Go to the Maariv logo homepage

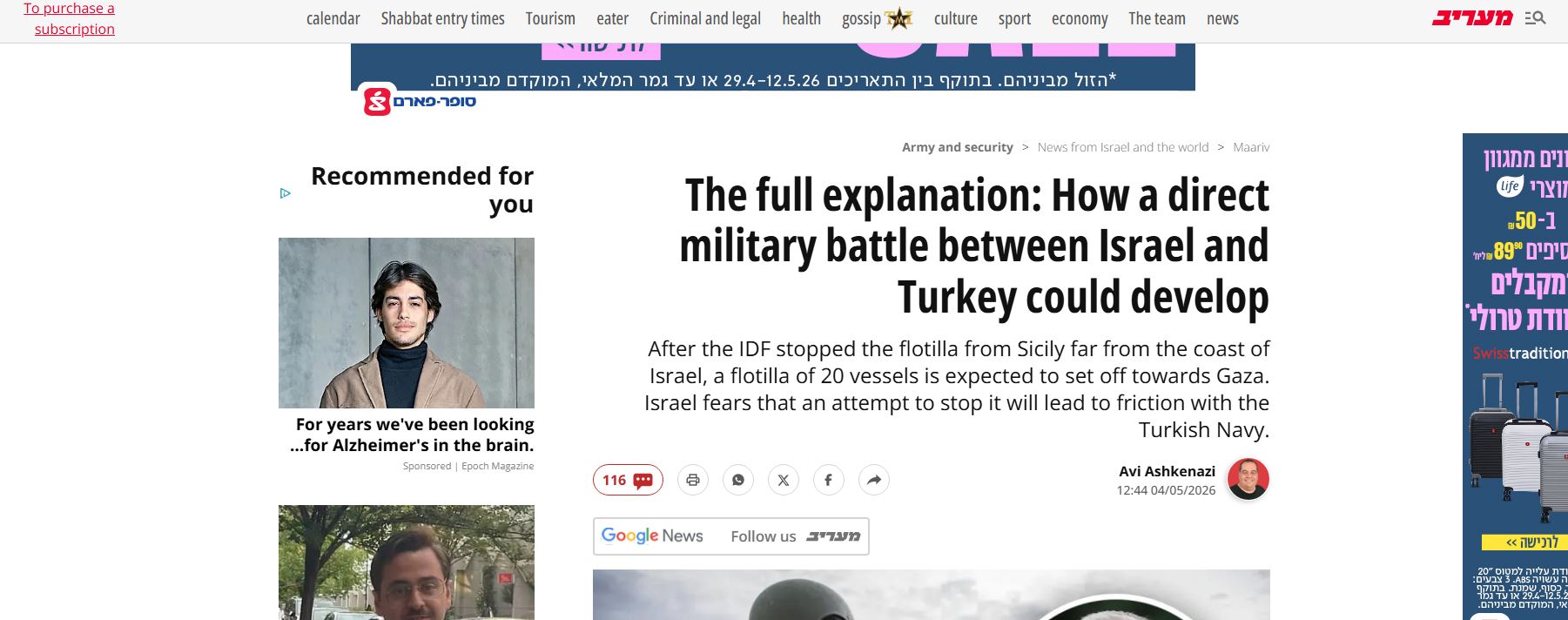coord(1472,17)
